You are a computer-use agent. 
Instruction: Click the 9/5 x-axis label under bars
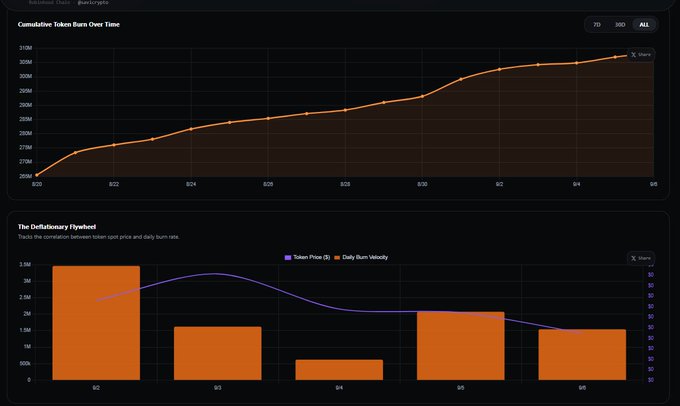coord(461,388)
